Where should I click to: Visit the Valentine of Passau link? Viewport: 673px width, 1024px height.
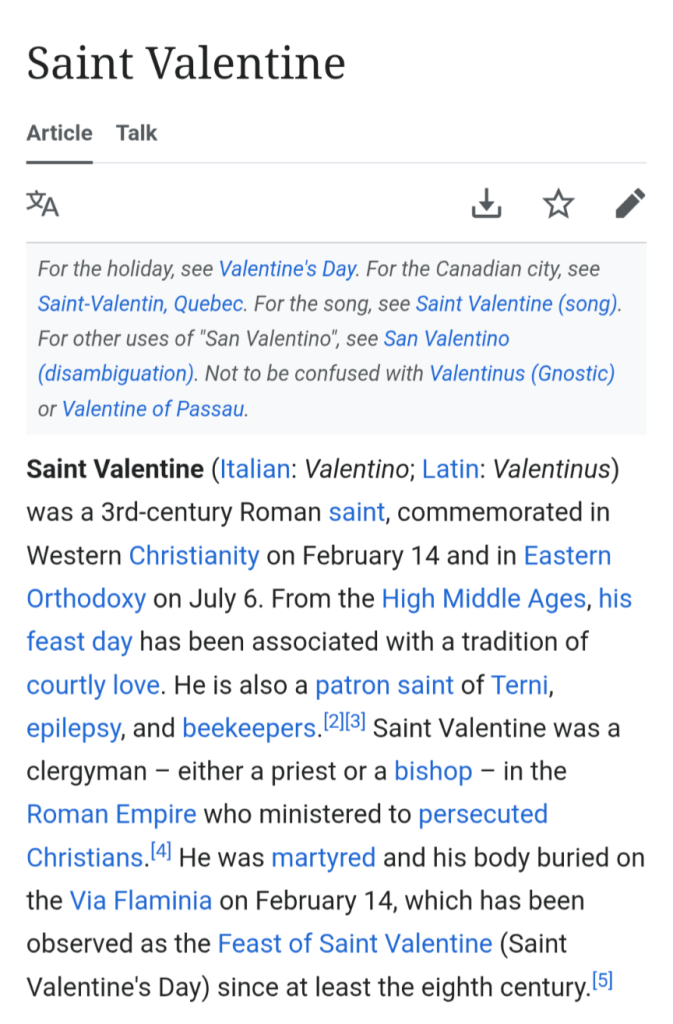(154, 408)
